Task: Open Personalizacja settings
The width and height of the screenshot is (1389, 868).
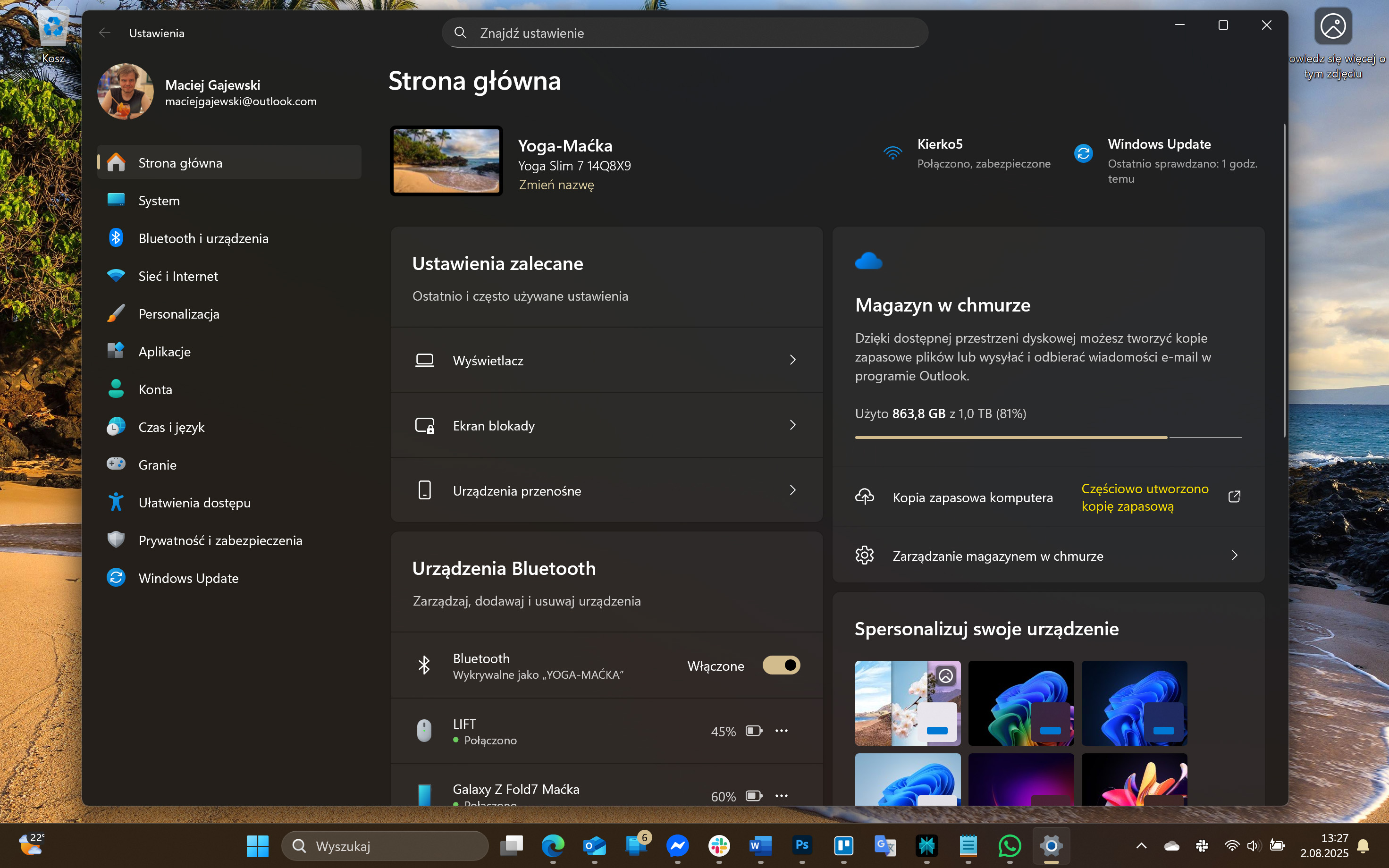Action: pyautogui.click(x=229, y=313)
